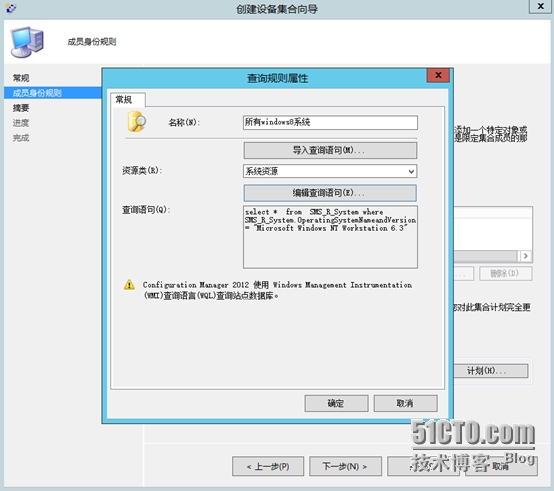Click the 名称 field containing 所有windows8系统
The image size is (554, 491).
[330, 123]
